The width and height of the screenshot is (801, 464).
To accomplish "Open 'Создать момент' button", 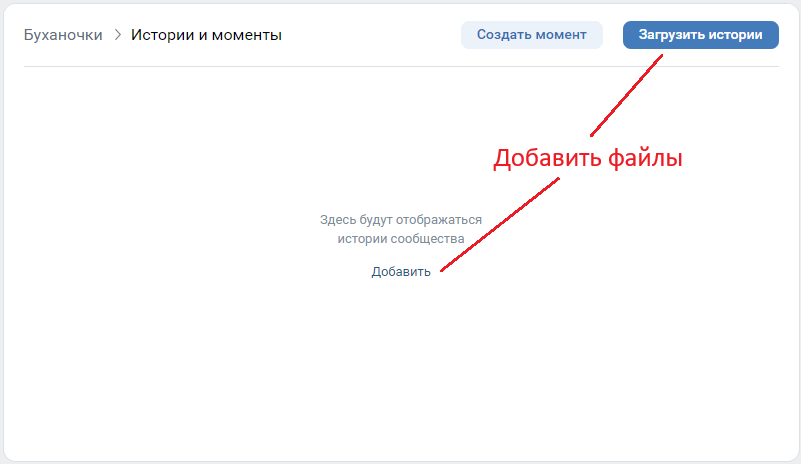I will (532, 35).
